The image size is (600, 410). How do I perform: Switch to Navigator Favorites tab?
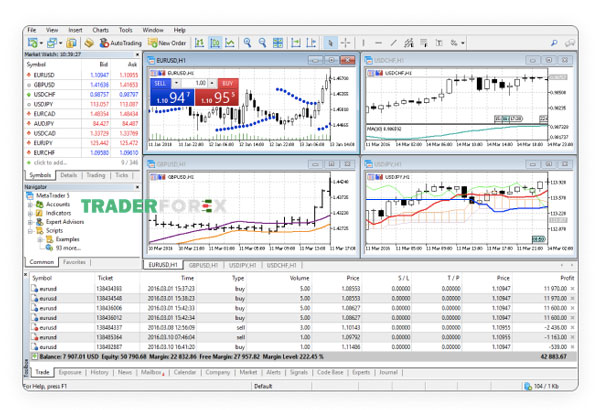pyautogui.click(x=74, y=262)
